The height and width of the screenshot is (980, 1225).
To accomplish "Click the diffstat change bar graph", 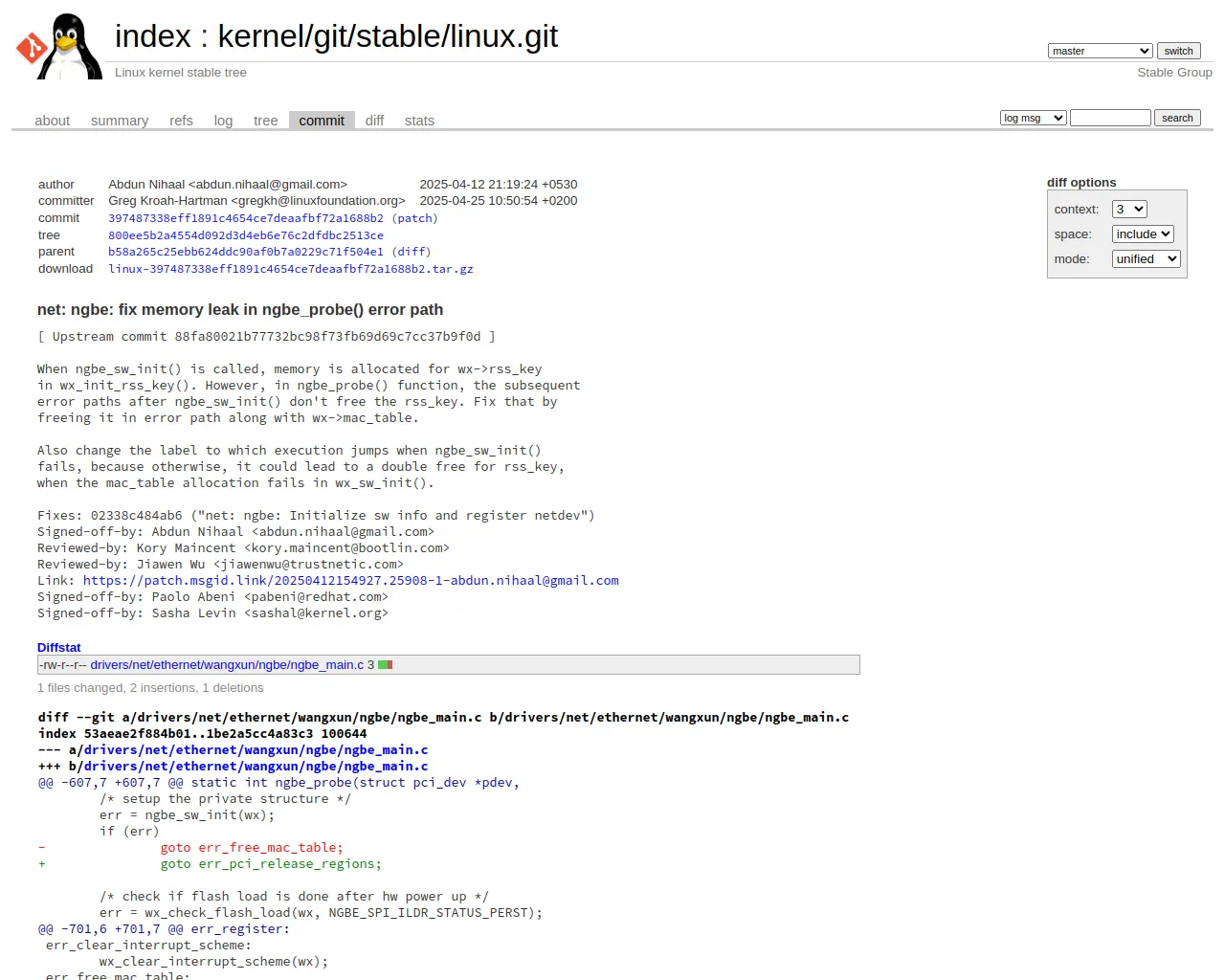I will (386, 665).
